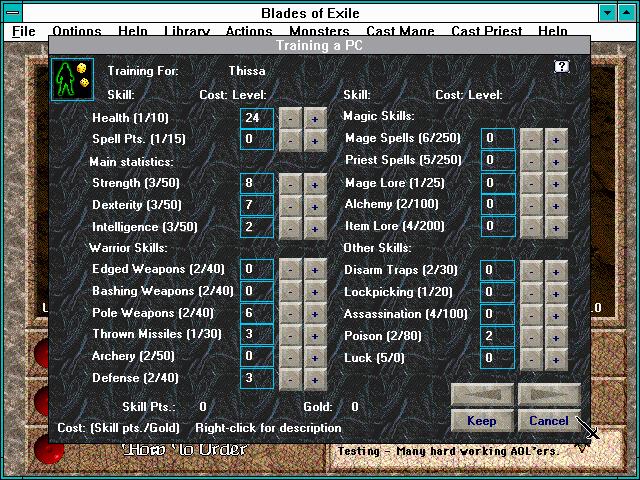The height and width of the screenshot is (480, 640).
Task: Increase Poison skill level
Action: click(x=556, y=338)
